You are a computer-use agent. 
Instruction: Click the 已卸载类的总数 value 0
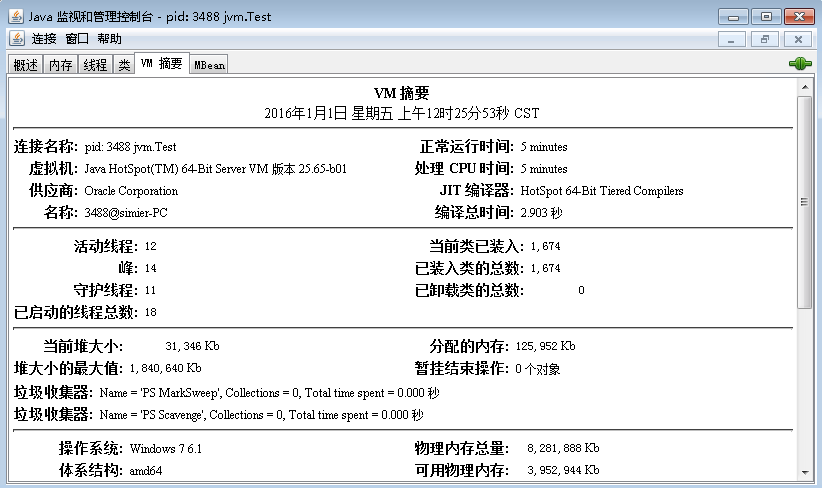point(581,290)
